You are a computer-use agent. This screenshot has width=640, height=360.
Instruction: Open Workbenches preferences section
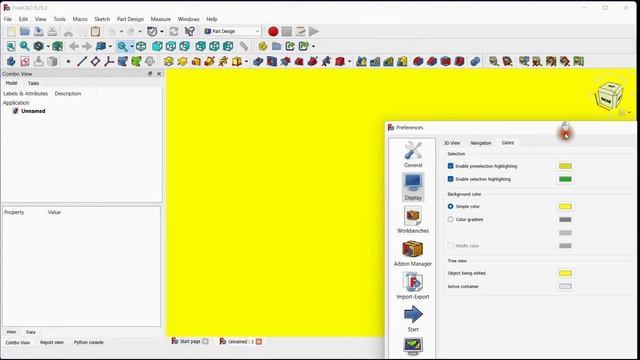413,220
